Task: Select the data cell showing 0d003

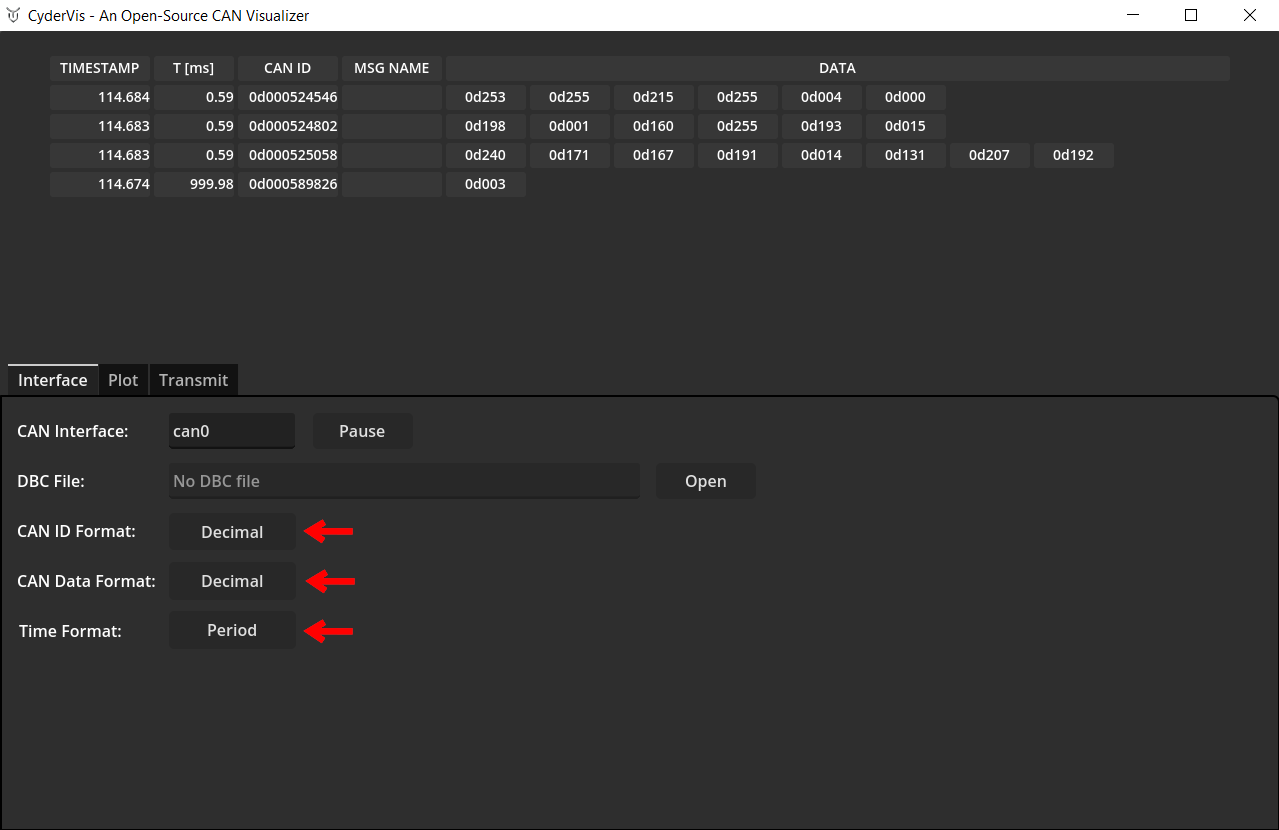Action: [485, 184]
